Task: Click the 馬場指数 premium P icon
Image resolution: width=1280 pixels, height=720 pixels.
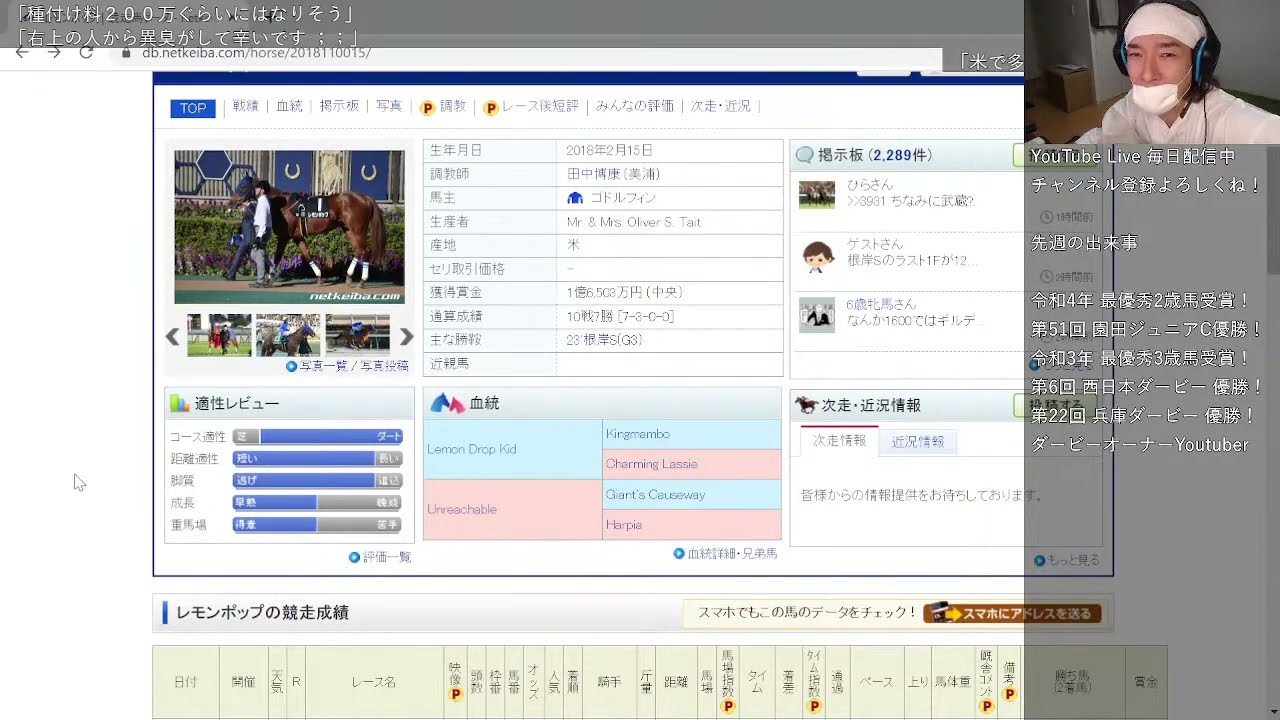Action: [727, 707]
